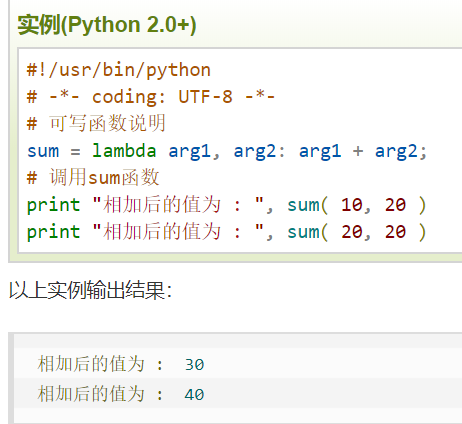Click the heading '实例(Python 2.0+)'
This screenshot has width=462, height=424.
[107, 25]
